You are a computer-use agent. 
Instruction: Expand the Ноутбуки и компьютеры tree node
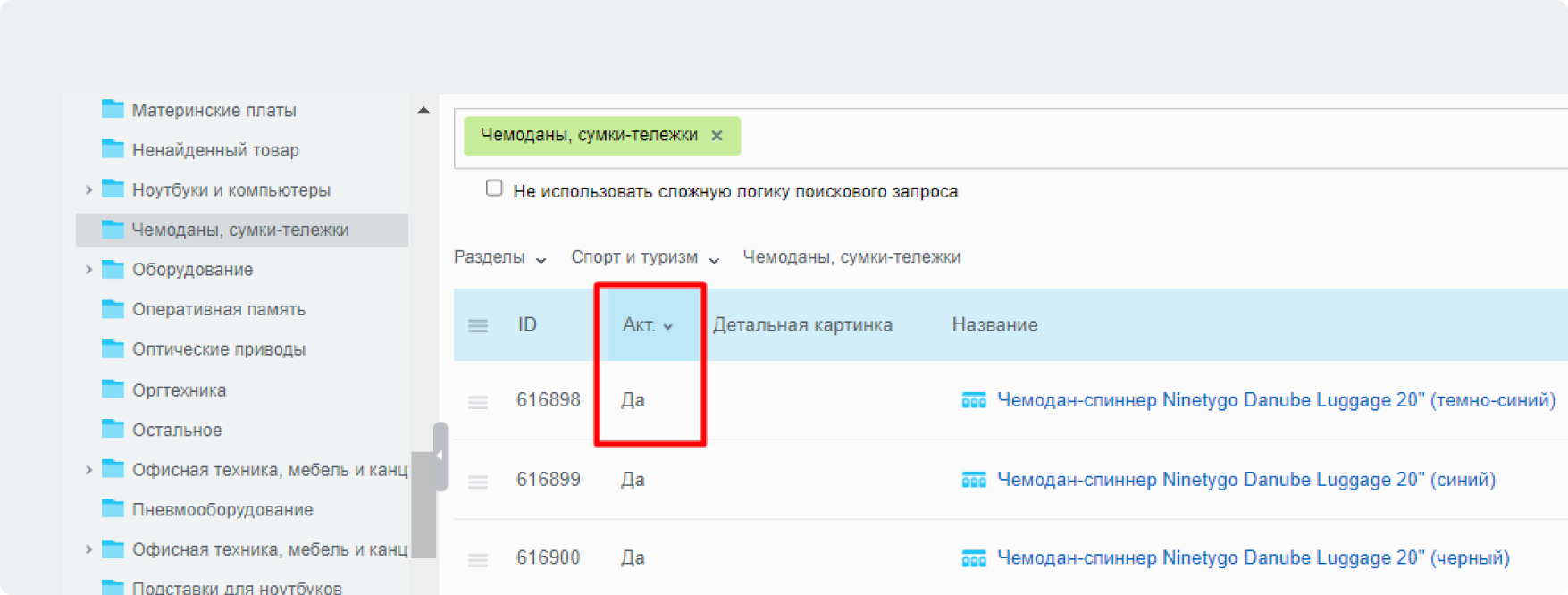point(88,189)
